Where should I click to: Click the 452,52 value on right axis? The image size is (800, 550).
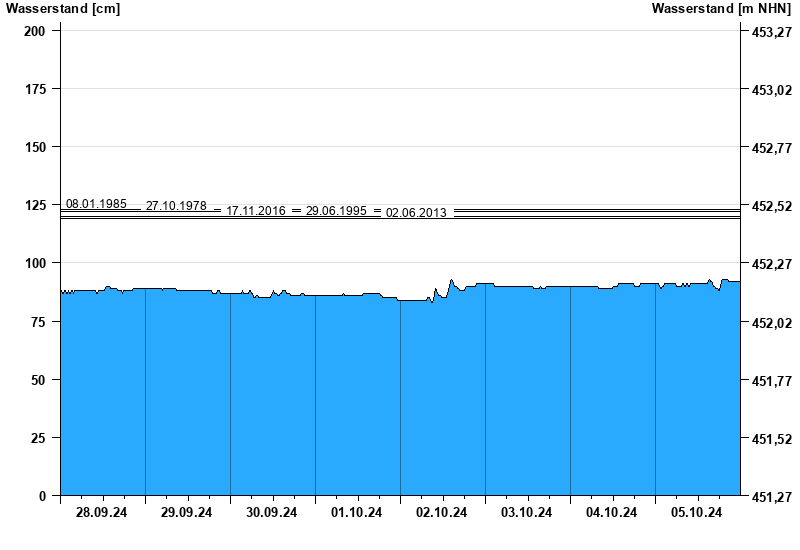pos(767,206)
